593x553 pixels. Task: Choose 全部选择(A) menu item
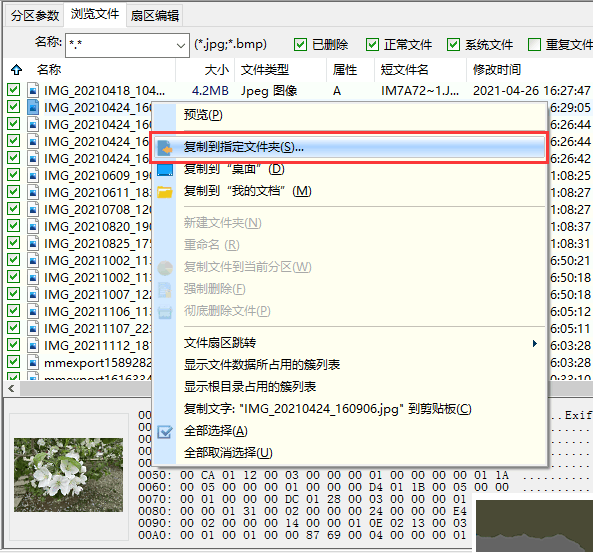(x=350, y=431)
